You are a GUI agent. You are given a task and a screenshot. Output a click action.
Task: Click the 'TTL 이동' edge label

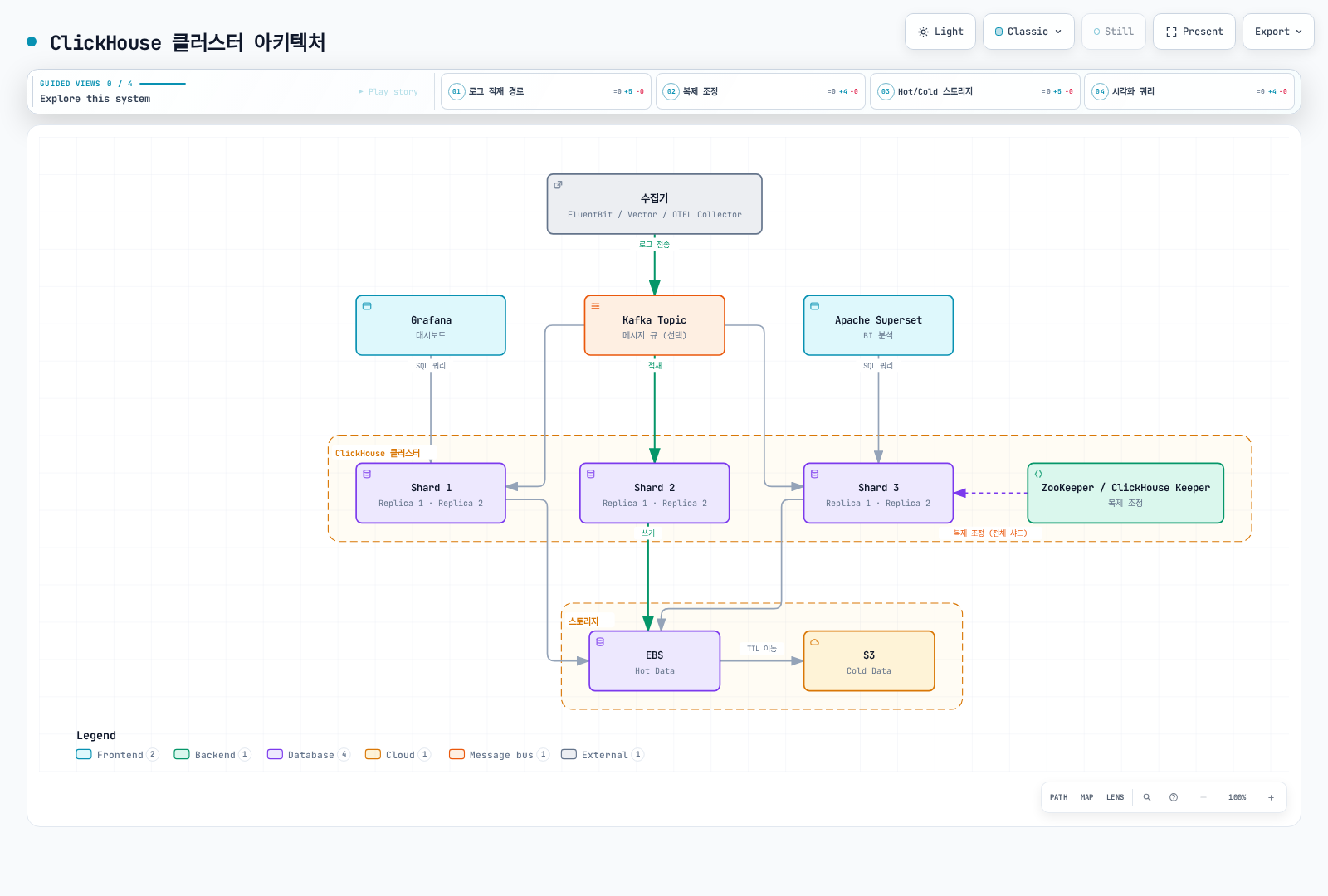(x=762, y=649)
